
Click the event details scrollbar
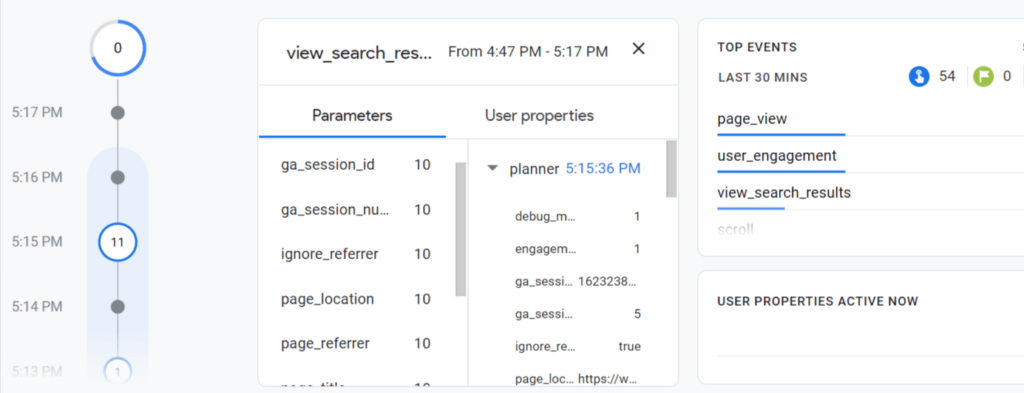point(671,168)
